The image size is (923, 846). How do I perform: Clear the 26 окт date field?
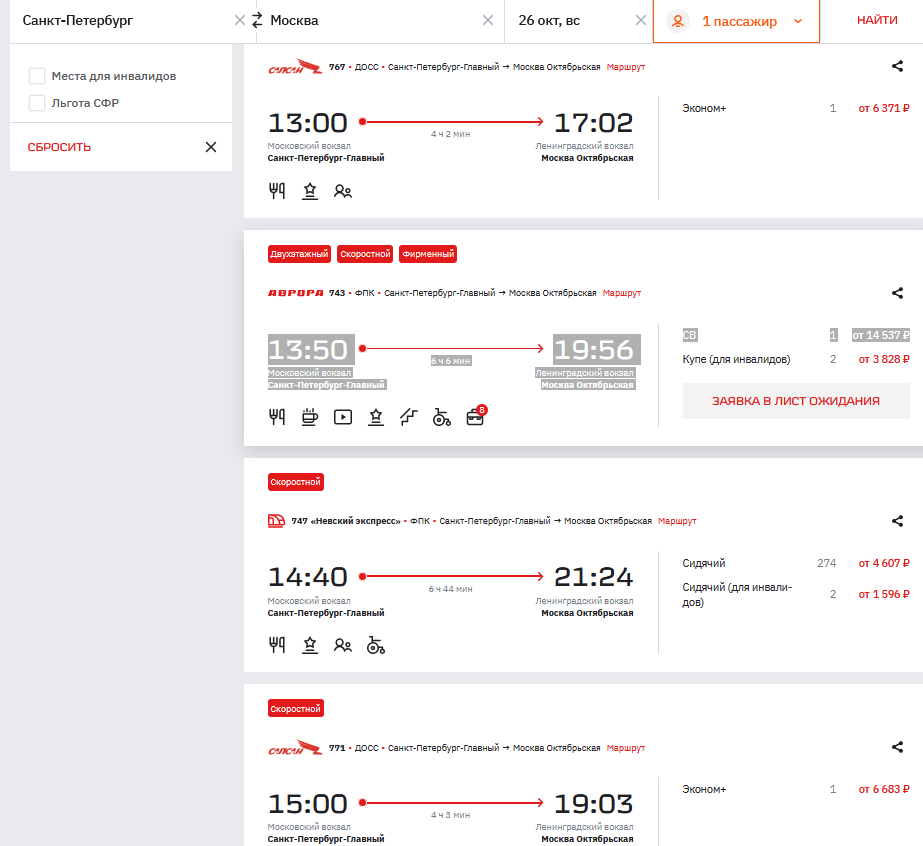[x=640, y=20]
